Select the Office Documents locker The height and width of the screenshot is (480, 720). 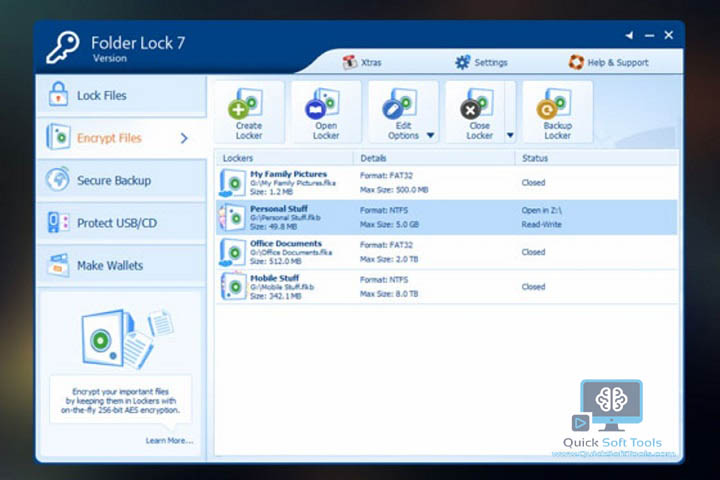[x=446, y=252]
